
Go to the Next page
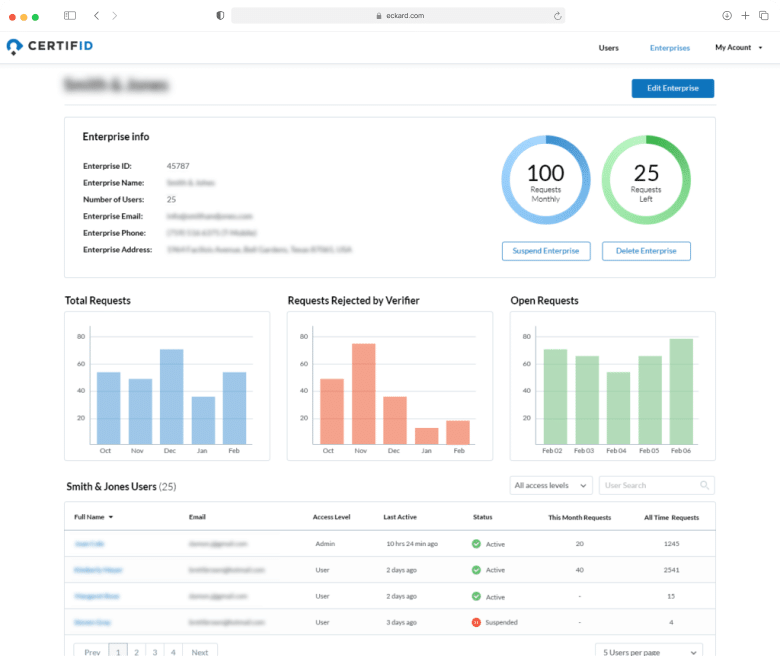pyautogui.click(x=199, y=652)
